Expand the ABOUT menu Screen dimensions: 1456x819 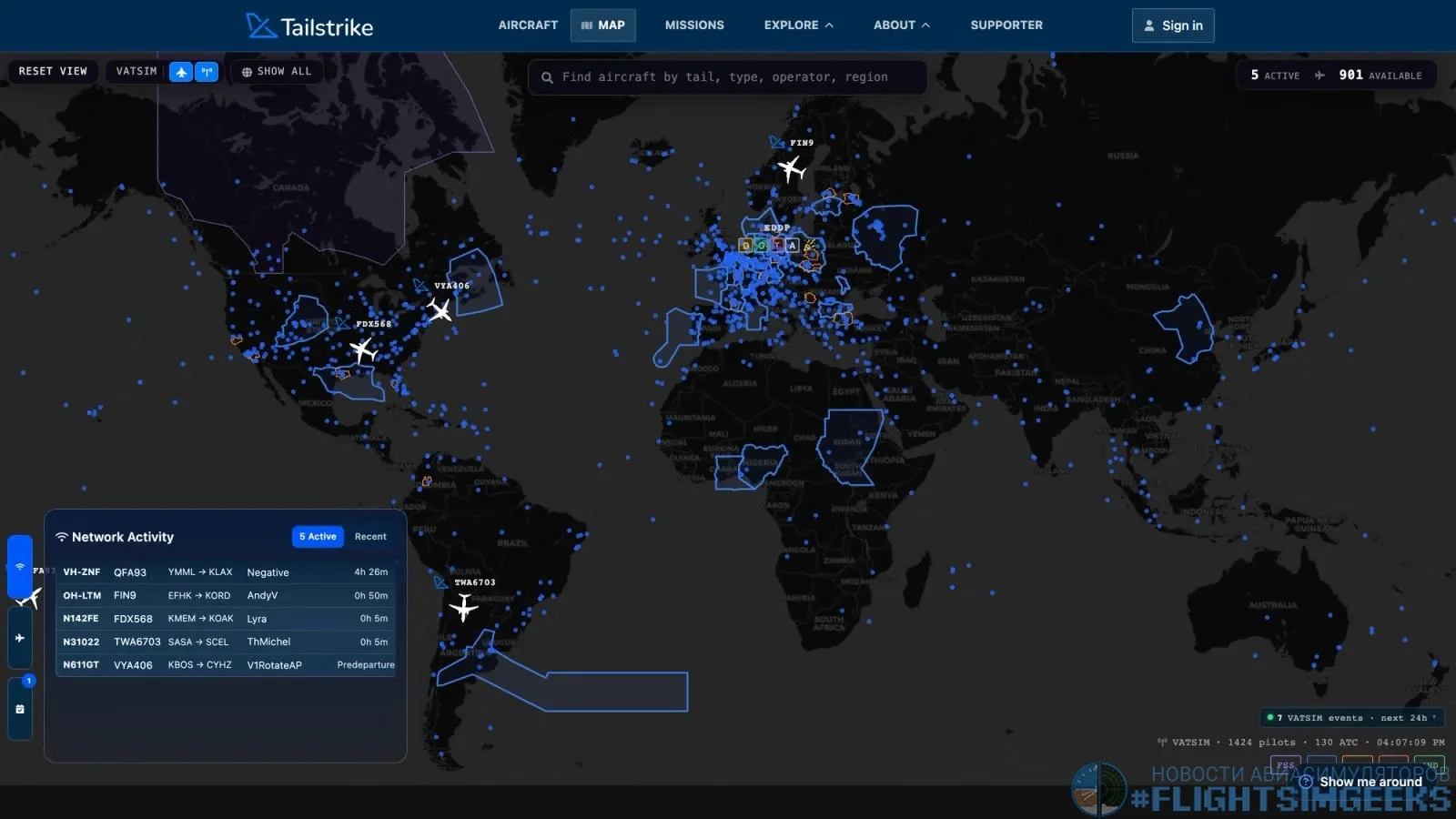(901, 25)
